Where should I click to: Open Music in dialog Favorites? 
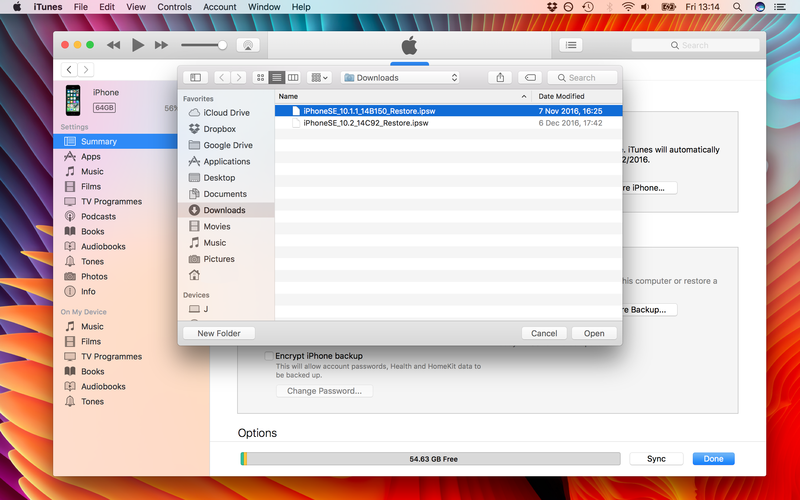226,243
